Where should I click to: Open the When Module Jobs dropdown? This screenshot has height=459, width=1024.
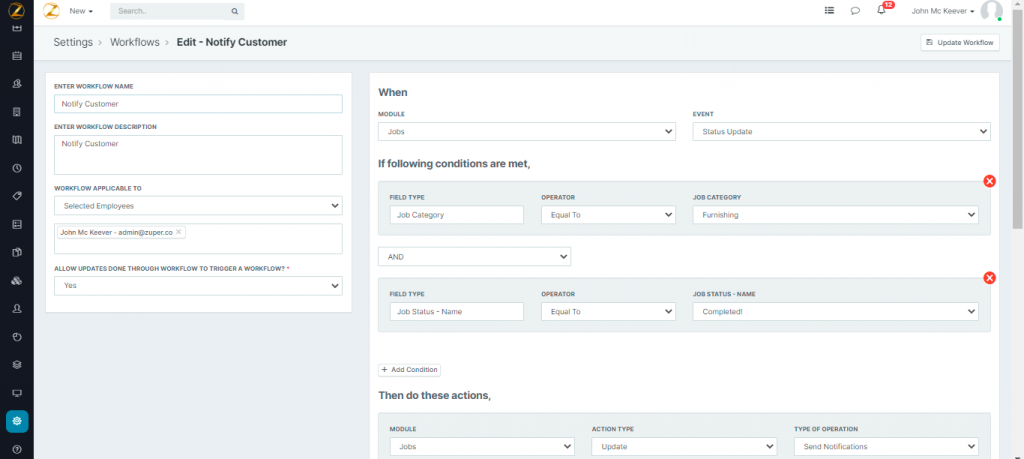coord(526,131)
